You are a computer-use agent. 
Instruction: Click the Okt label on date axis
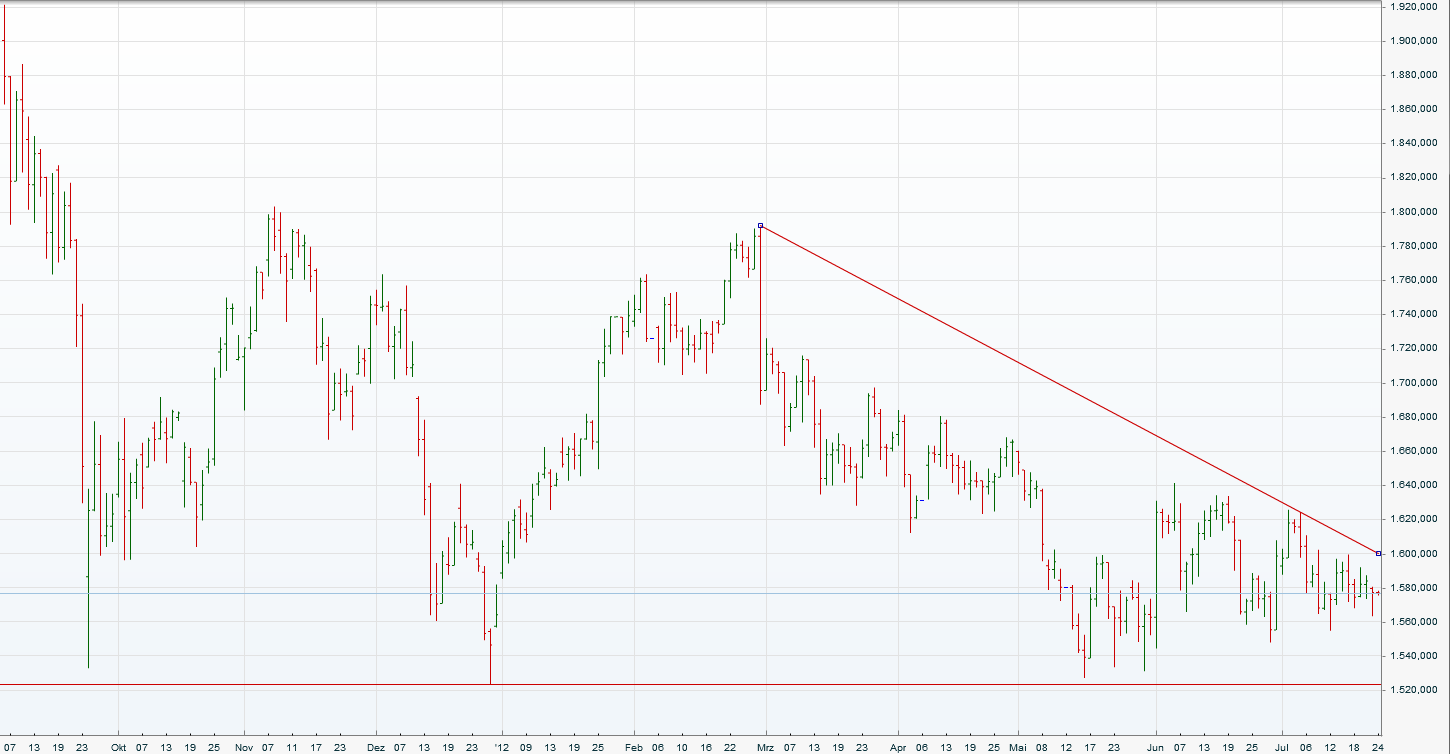point(119,747)
